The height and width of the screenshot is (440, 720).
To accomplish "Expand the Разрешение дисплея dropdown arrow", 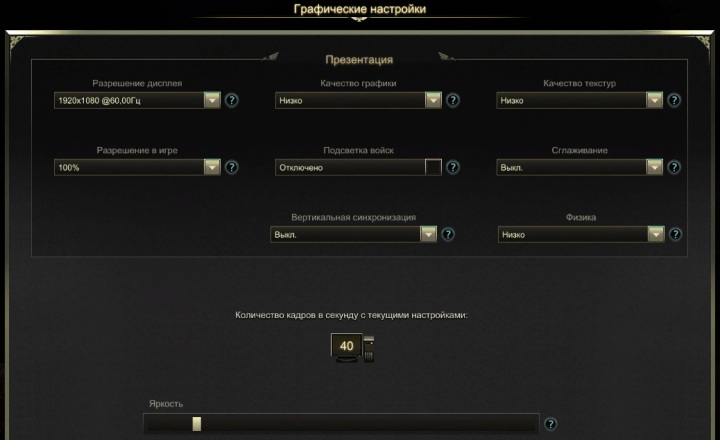I will [212, 100].
